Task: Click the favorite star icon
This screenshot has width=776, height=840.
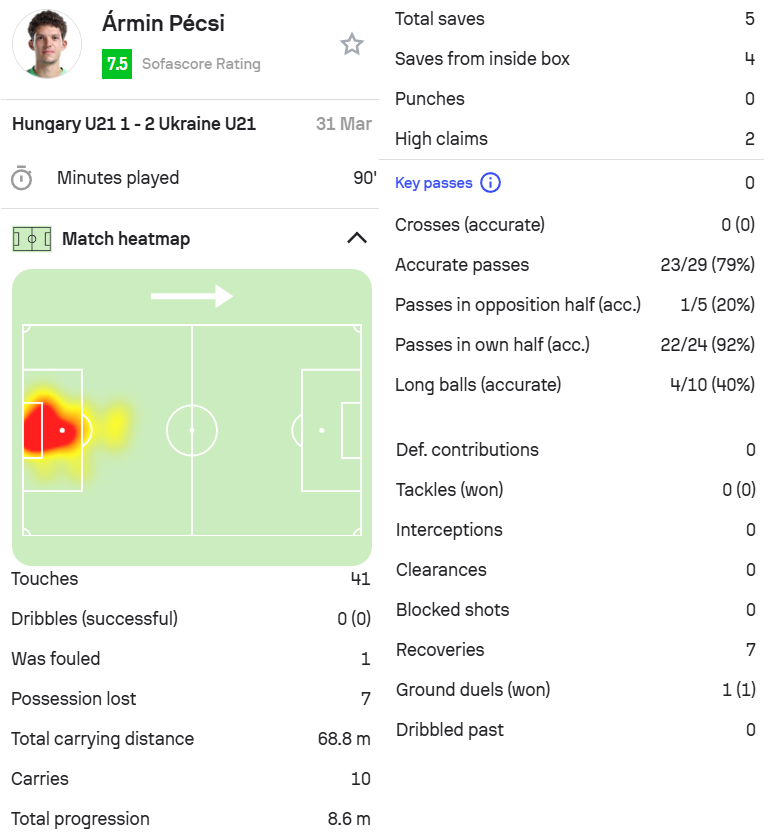Action: [352, 44]
